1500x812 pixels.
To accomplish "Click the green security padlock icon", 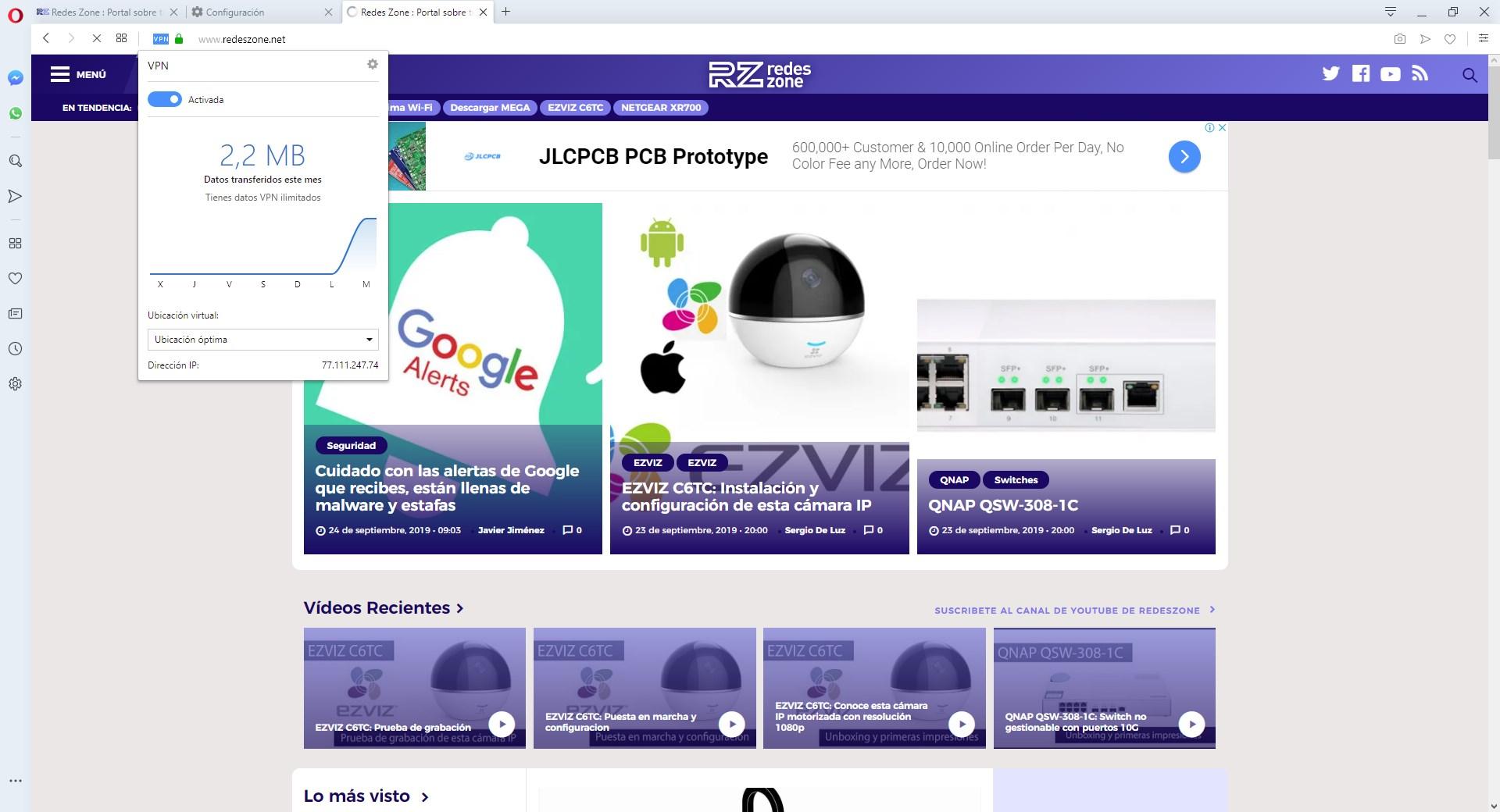I will pyautogui.click(x=179, y=39).
